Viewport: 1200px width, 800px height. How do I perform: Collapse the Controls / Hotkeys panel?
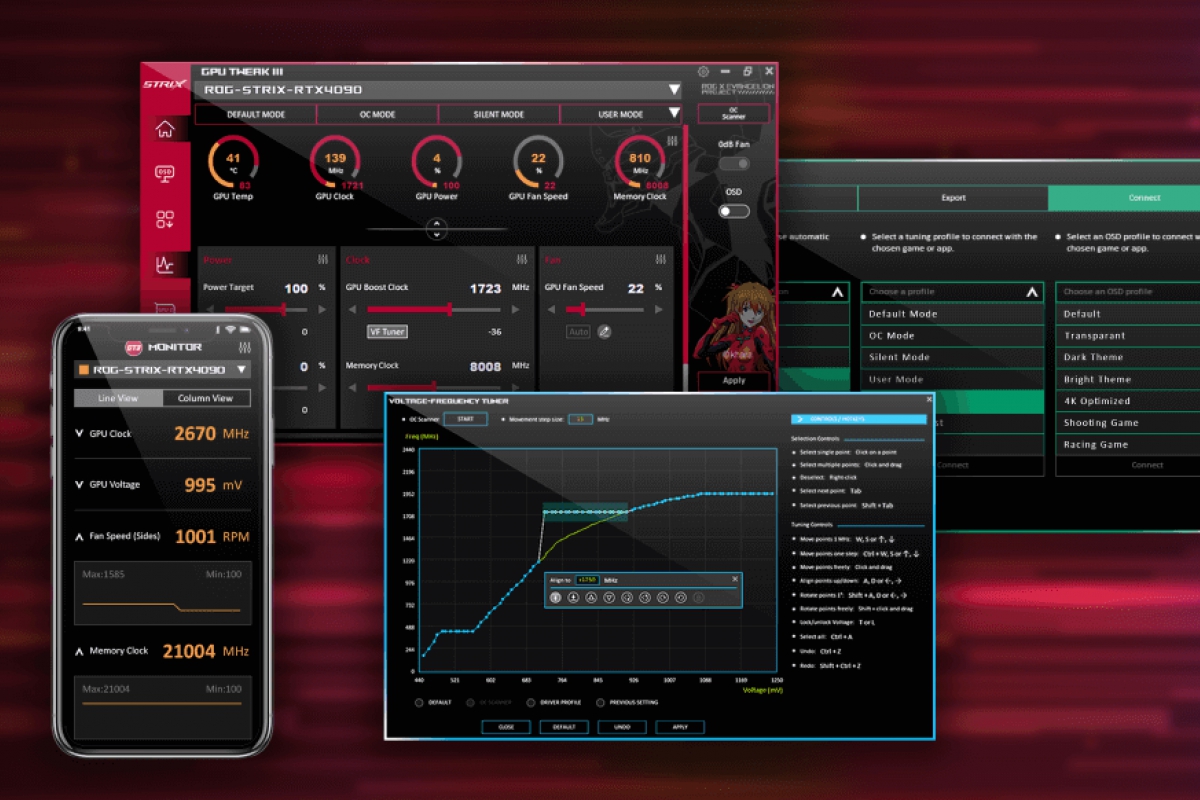click(x=858, y=419)
